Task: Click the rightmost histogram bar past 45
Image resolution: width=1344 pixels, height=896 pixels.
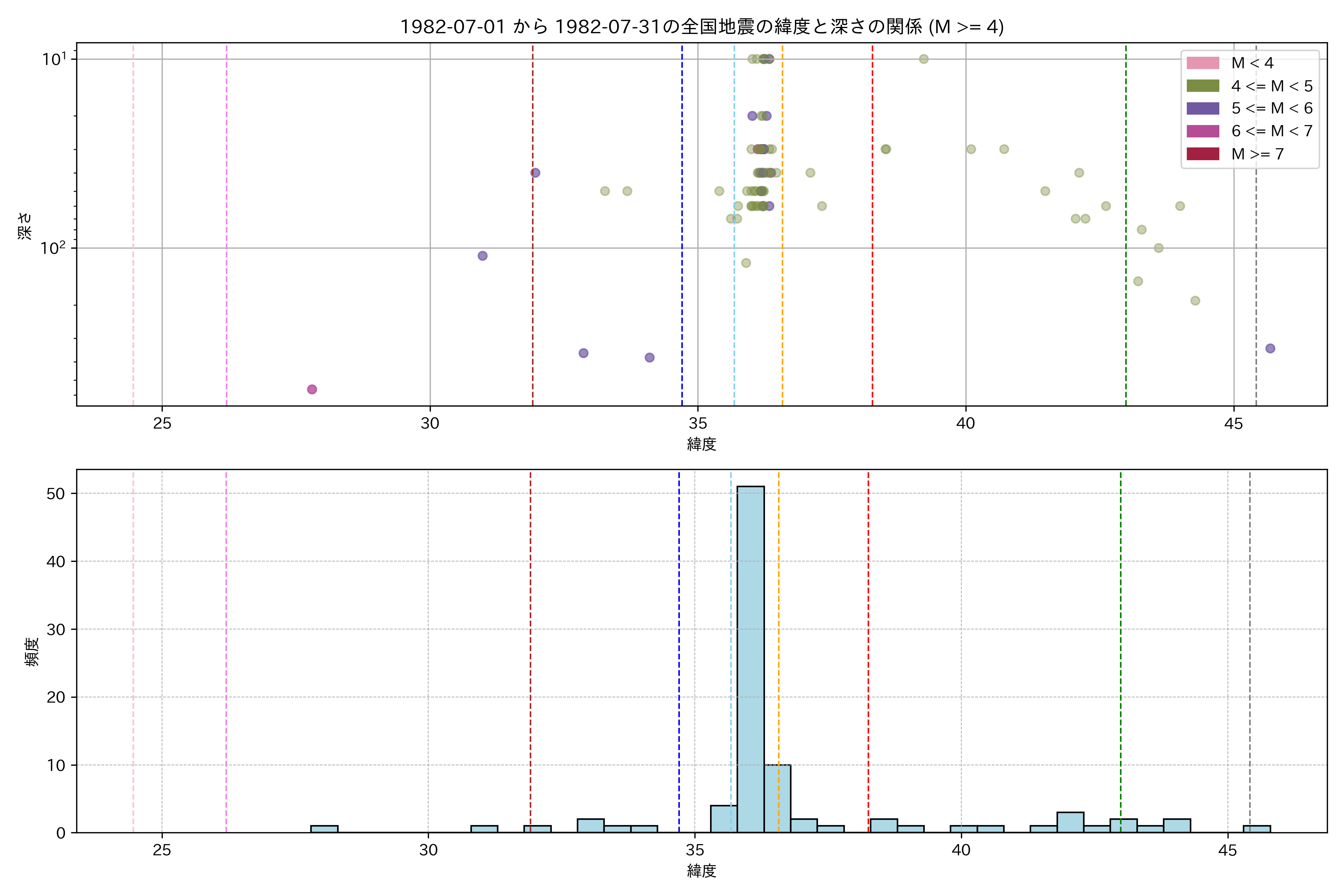Action: pyautogui.click(x=1257, y=828)
